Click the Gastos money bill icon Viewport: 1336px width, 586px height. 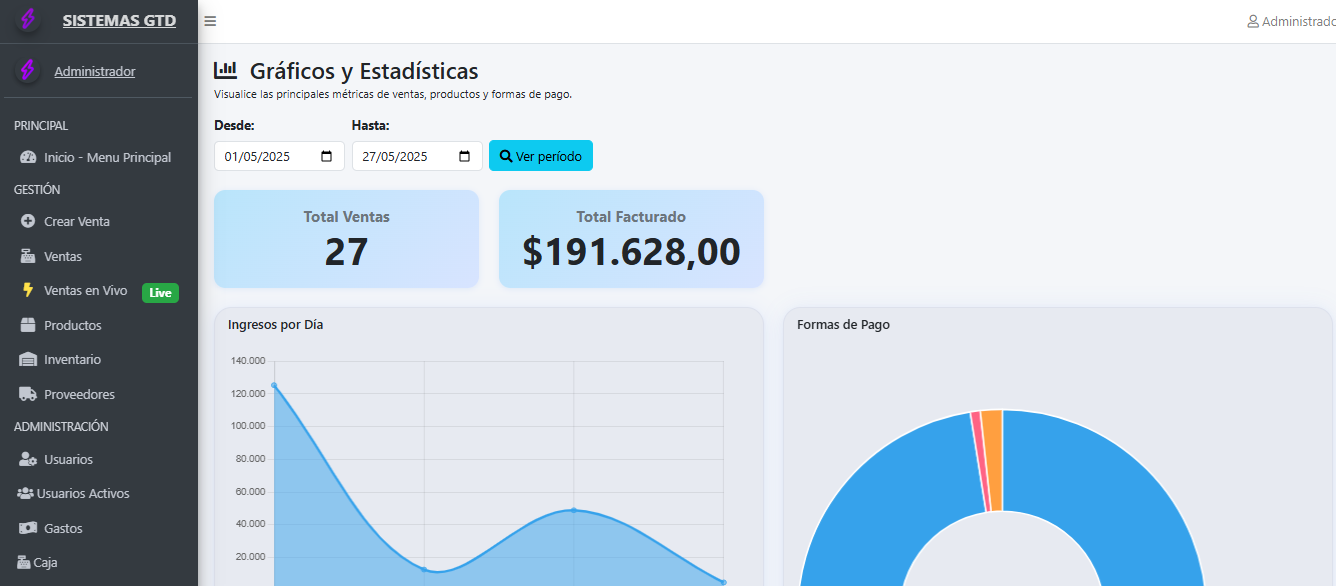pos(28,528)
